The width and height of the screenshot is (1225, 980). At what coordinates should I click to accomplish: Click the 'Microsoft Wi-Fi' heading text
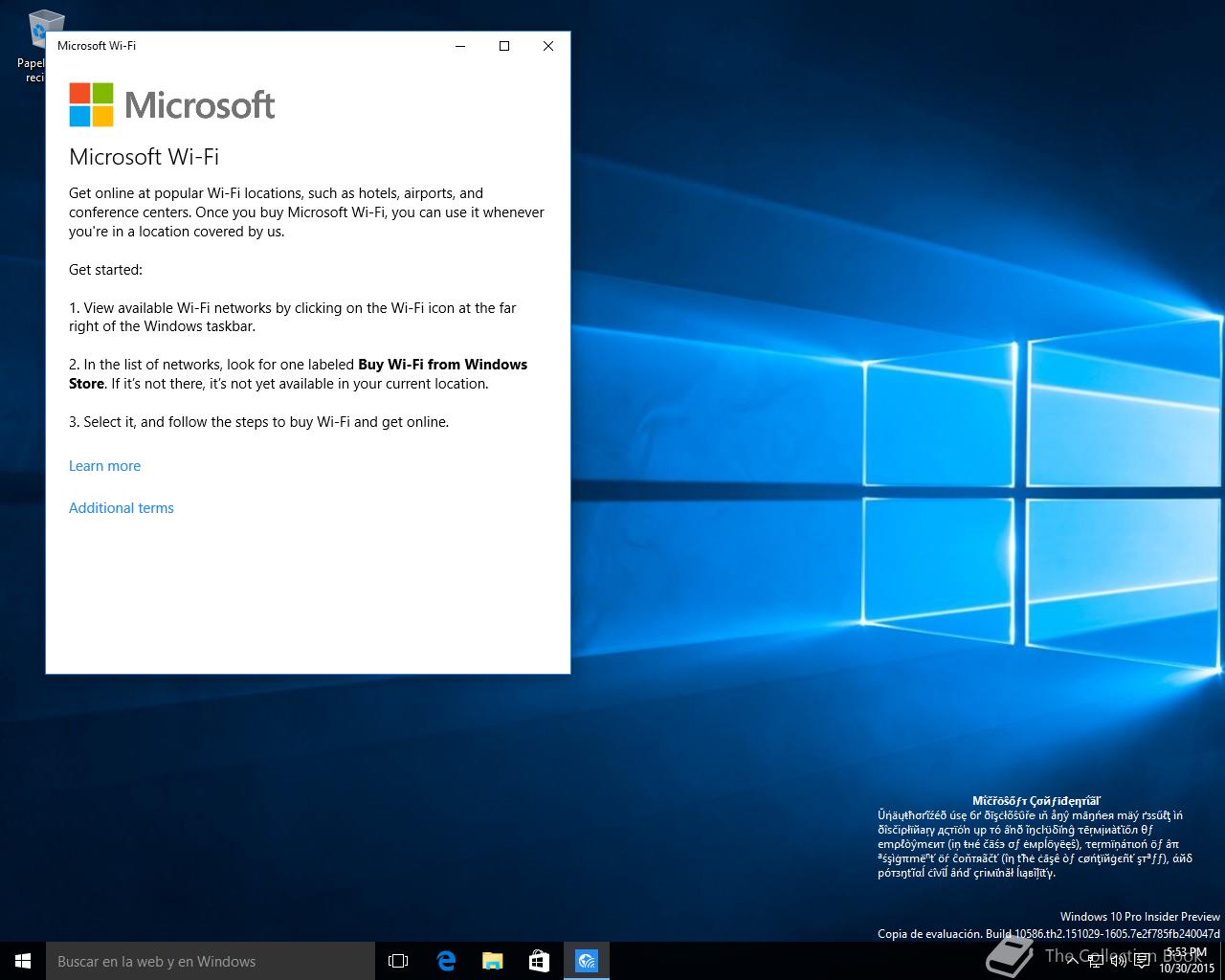click(x=144, y=157)
